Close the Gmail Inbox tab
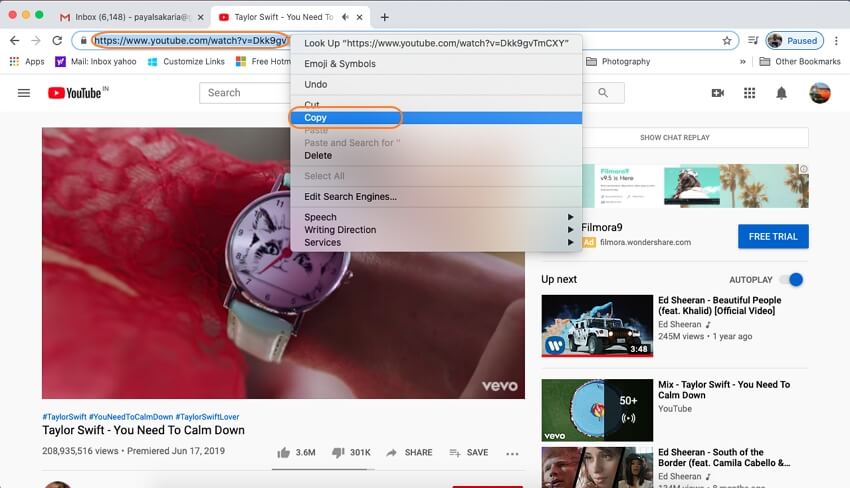 pos(201,17)
